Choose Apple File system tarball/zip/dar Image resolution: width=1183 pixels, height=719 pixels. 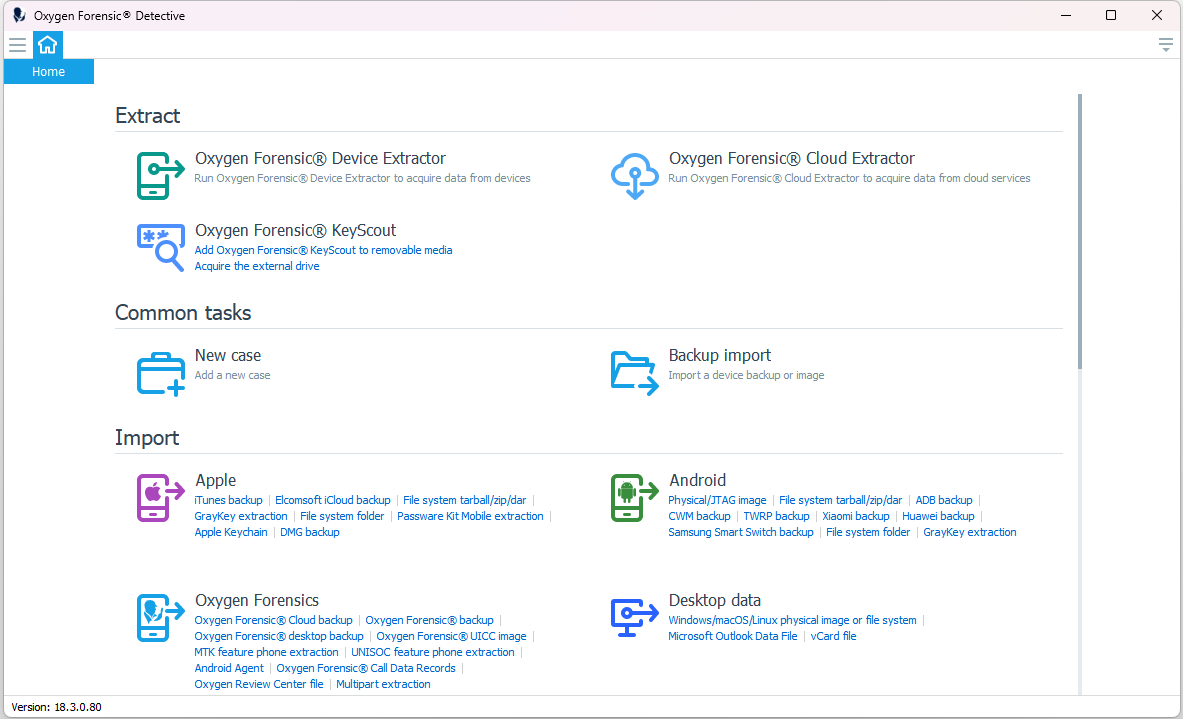[465, 500]
